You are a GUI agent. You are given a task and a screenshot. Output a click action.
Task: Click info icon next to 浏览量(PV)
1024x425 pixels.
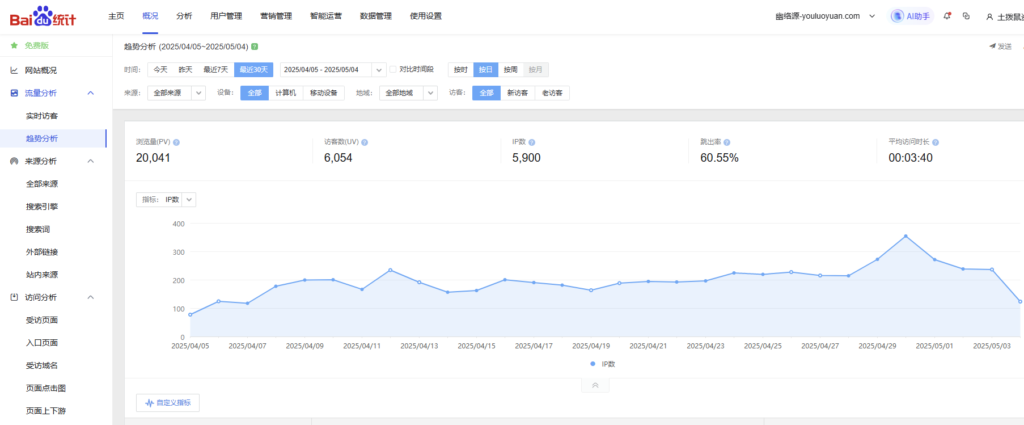coord(176,142)
